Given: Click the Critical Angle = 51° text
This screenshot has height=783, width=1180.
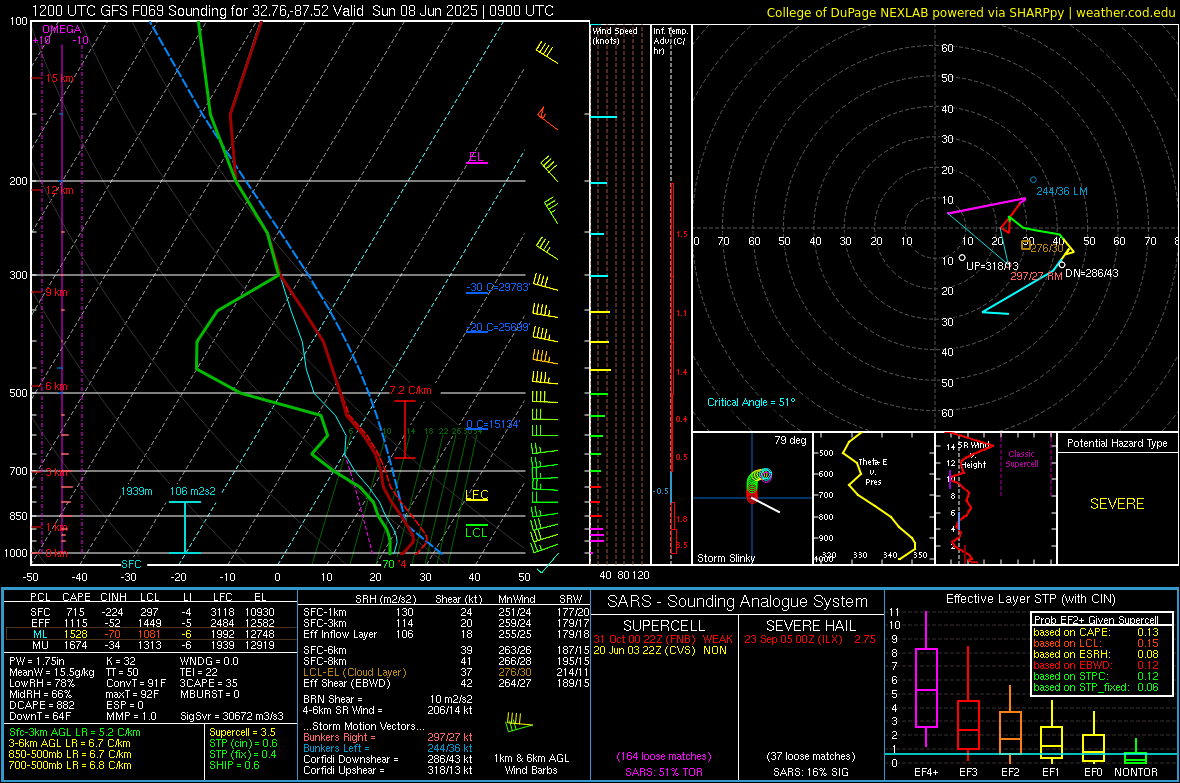Looking at the screenshot, I should pos(751,402).
